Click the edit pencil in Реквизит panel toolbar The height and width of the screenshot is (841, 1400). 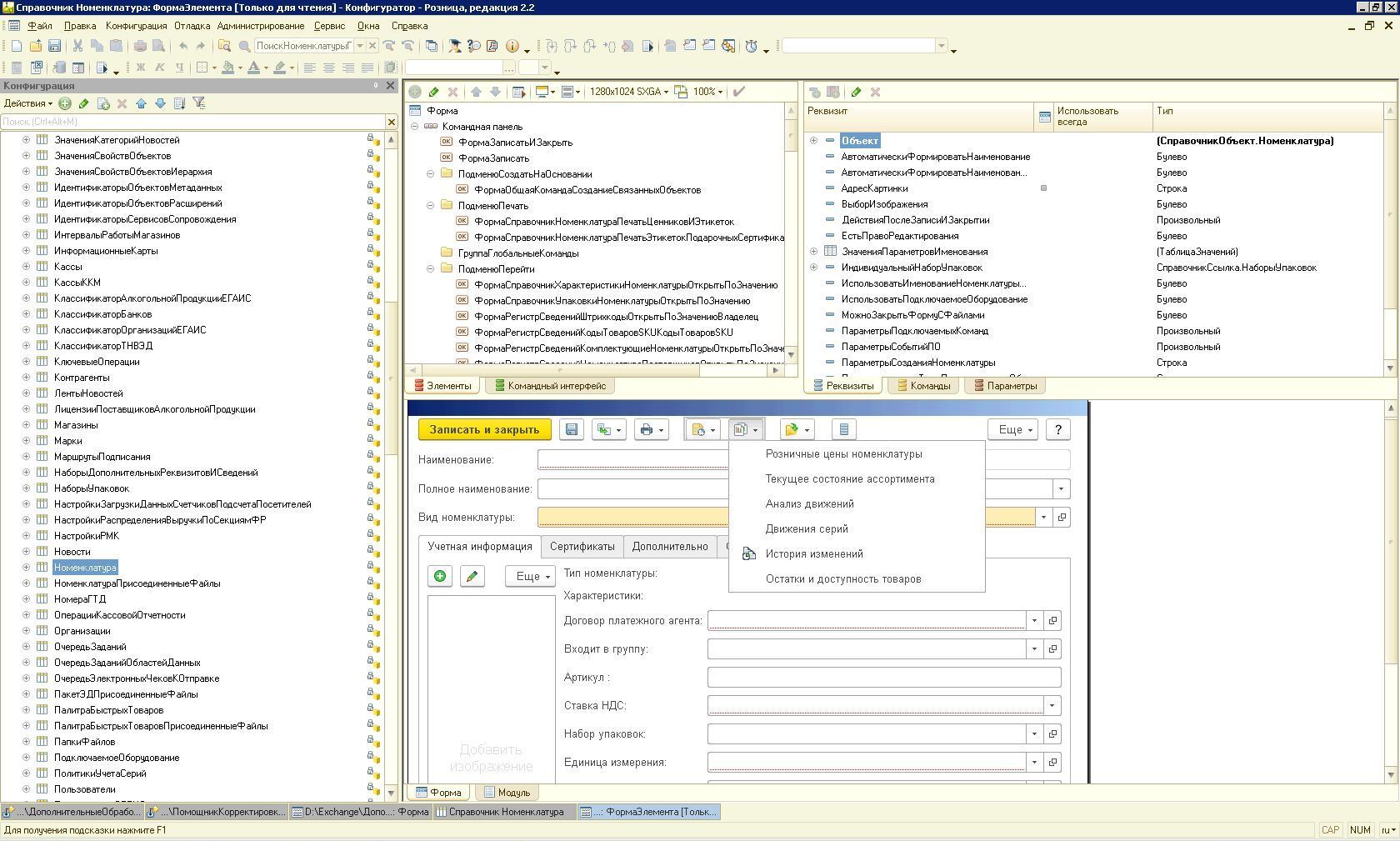(x=856, y=92)
